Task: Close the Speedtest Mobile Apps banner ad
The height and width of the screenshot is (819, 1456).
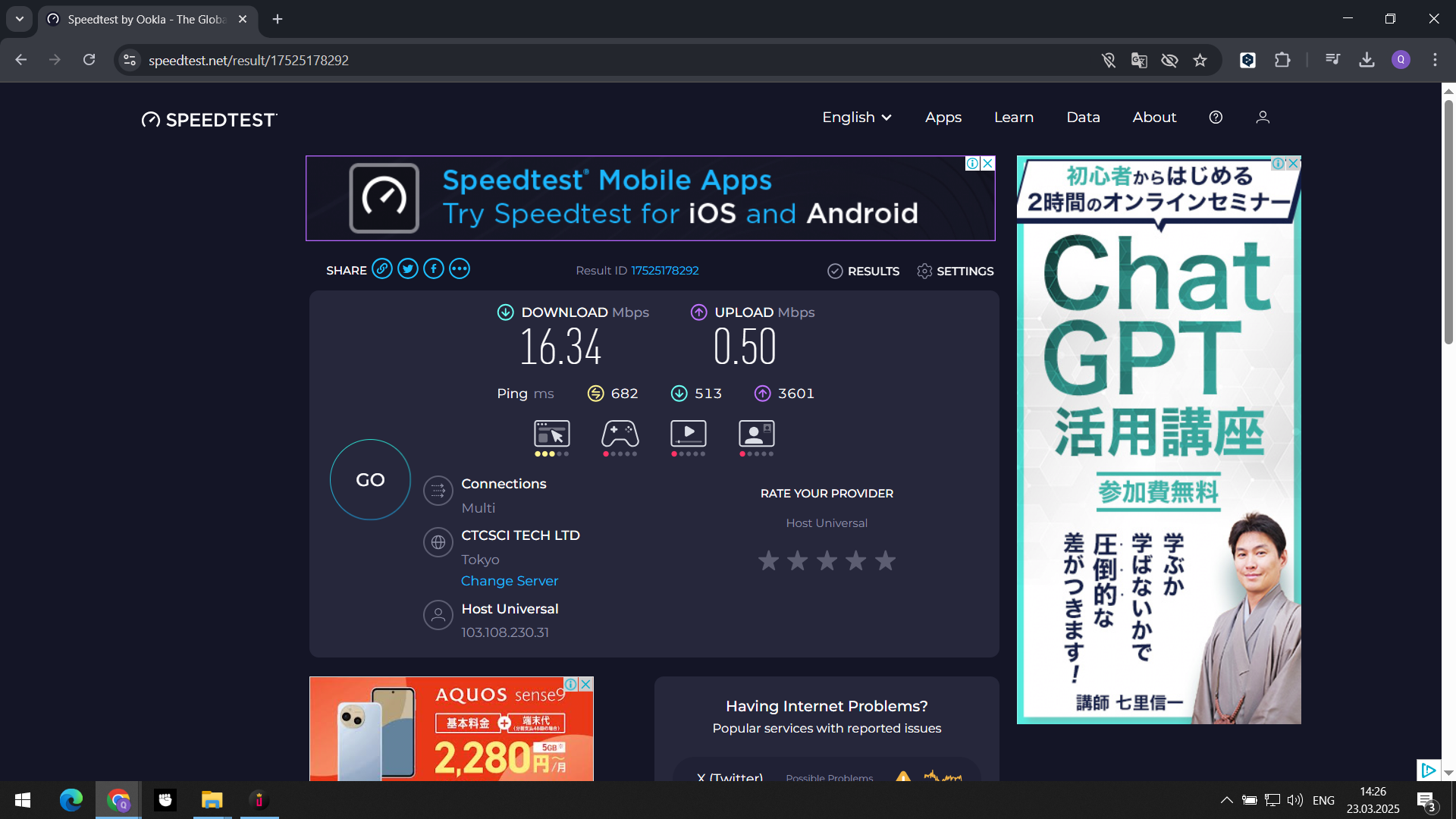Action: (x=987, y=164)
